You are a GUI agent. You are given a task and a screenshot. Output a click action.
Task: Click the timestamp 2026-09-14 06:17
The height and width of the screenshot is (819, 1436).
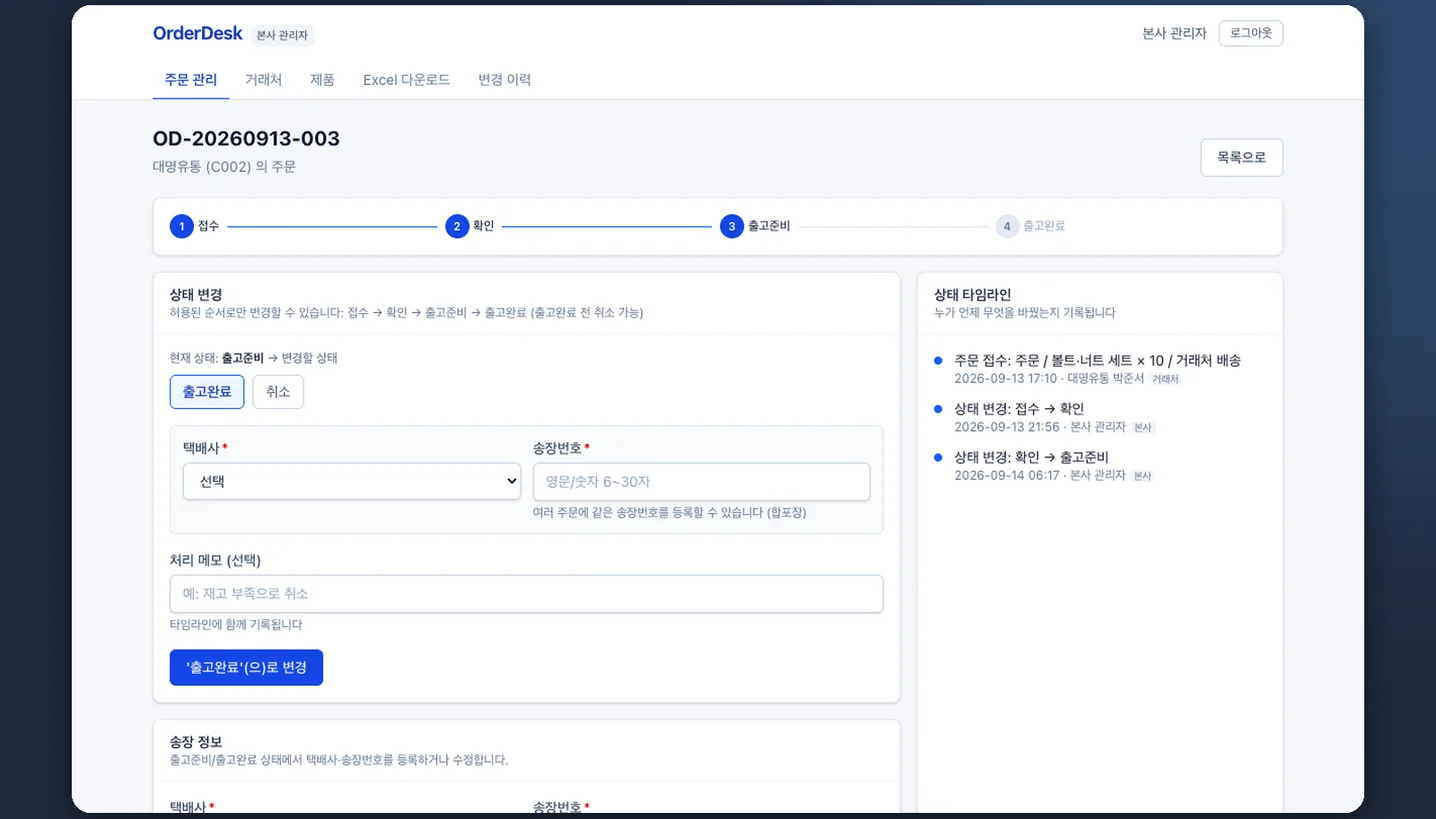[1006, 475]
